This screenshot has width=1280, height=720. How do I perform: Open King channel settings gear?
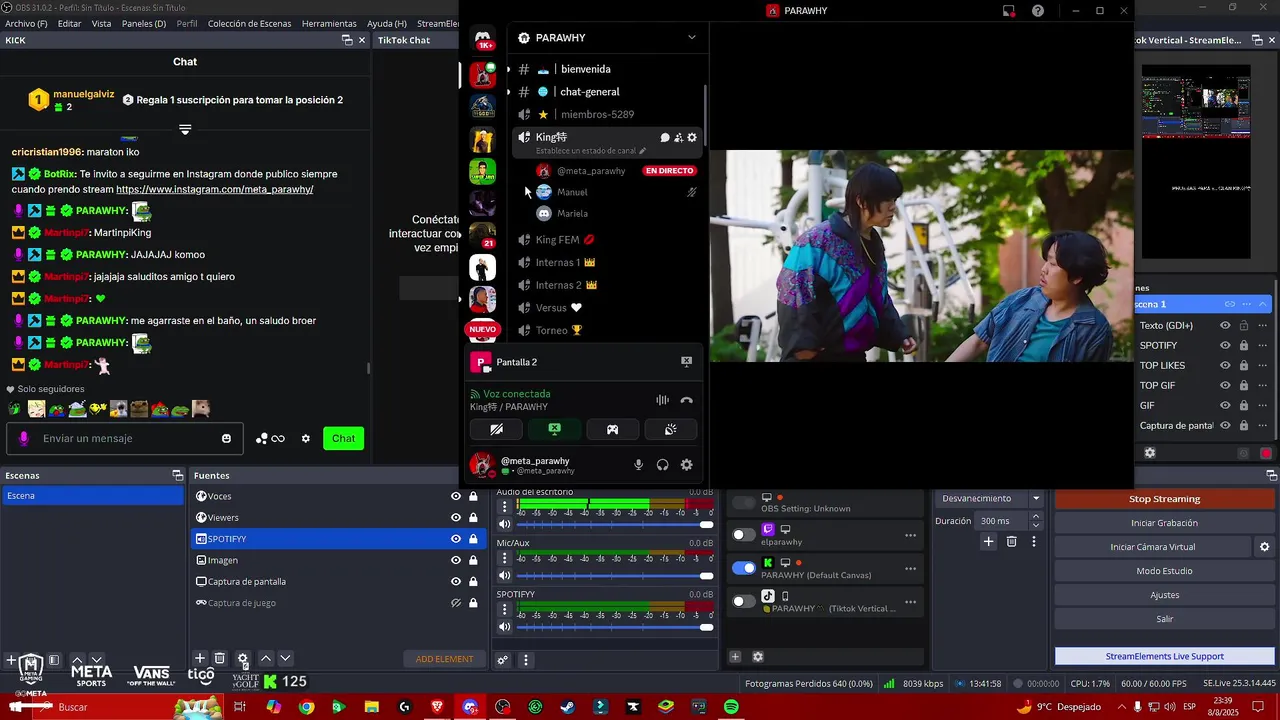coord(691,137)
